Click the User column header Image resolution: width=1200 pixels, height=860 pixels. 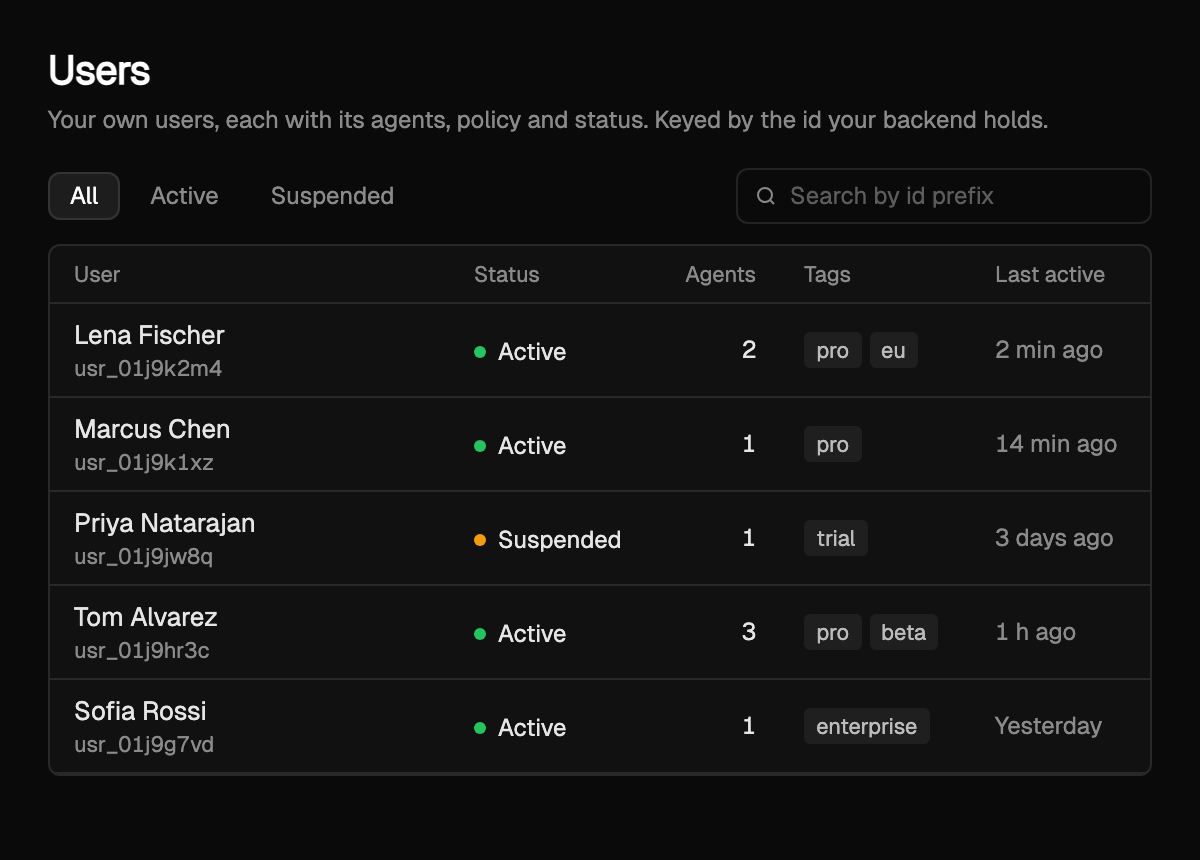click(x=97, y=275)
